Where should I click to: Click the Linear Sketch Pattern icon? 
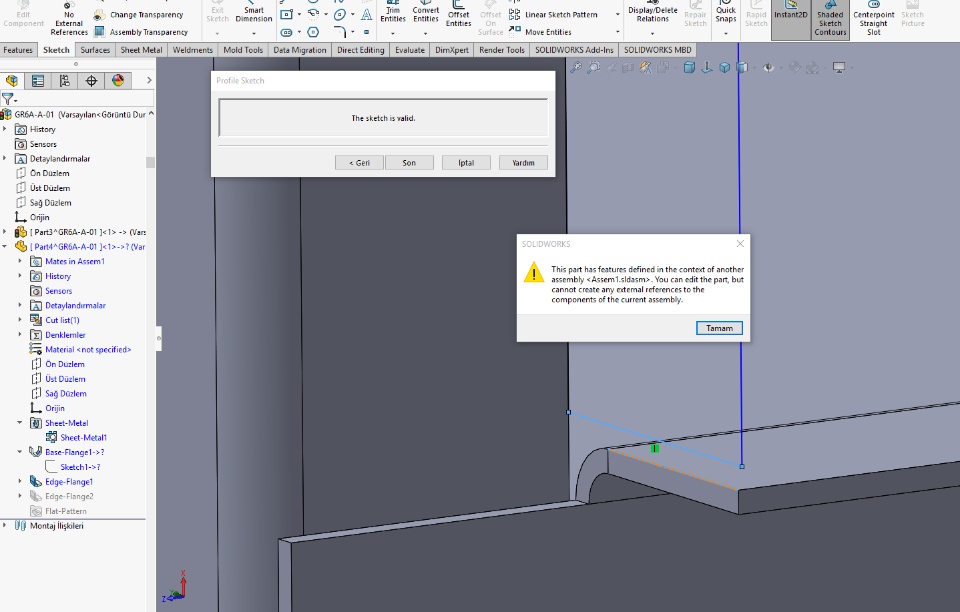[x=514, y=14]
